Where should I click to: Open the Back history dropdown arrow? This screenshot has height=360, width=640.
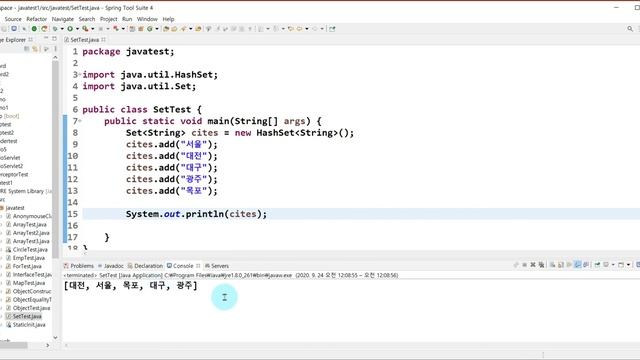tap(307, 29)
